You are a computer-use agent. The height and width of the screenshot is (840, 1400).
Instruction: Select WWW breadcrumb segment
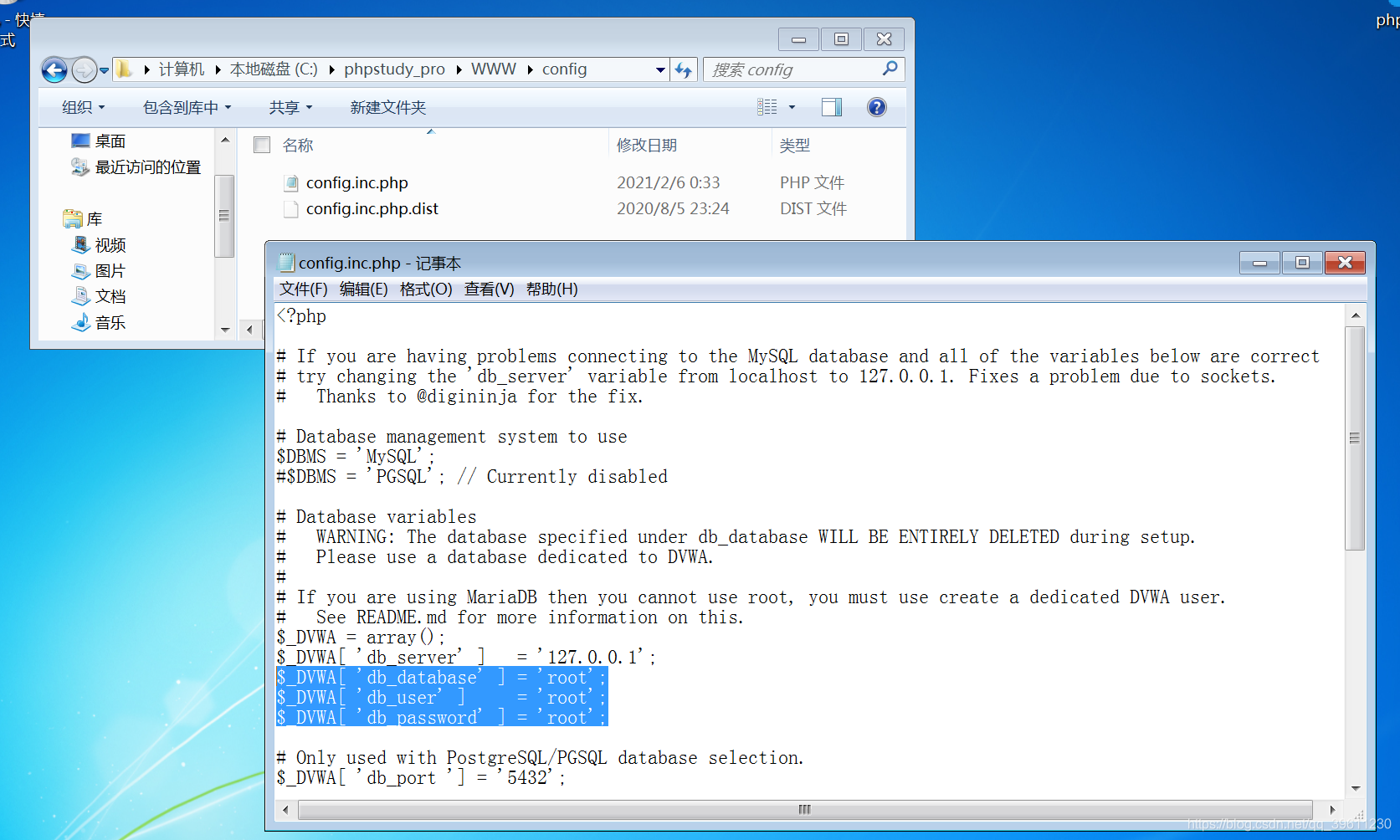494,69
